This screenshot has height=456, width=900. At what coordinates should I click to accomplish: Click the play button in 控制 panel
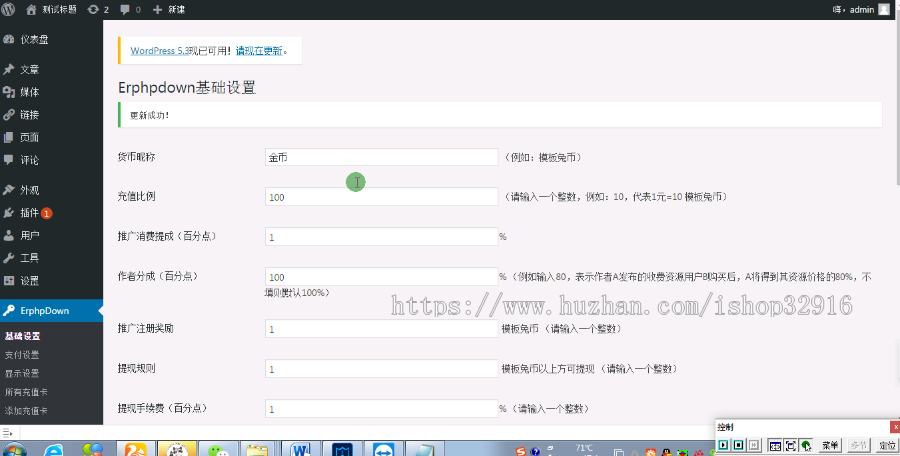[x=723, y=445]
